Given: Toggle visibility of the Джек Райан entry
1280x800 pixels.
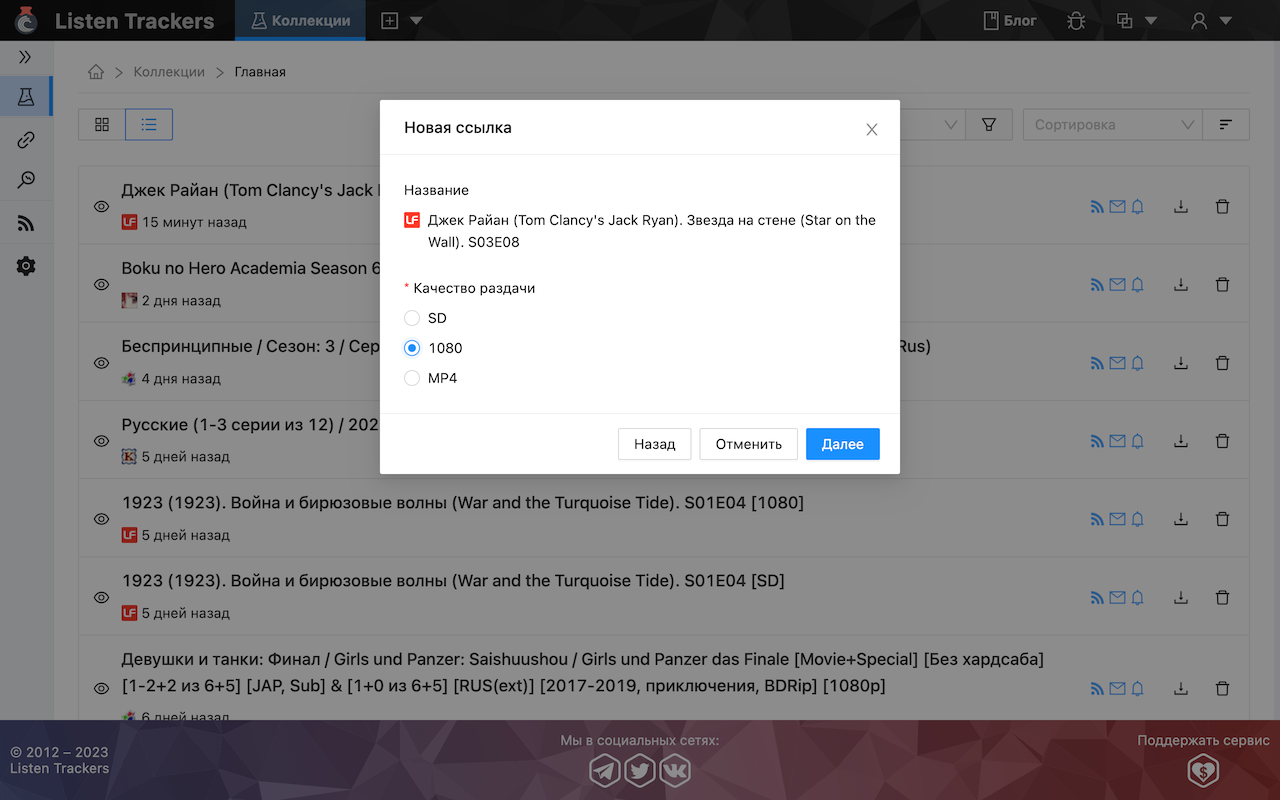Looking at the screenshot, I should tap(100, 206).
